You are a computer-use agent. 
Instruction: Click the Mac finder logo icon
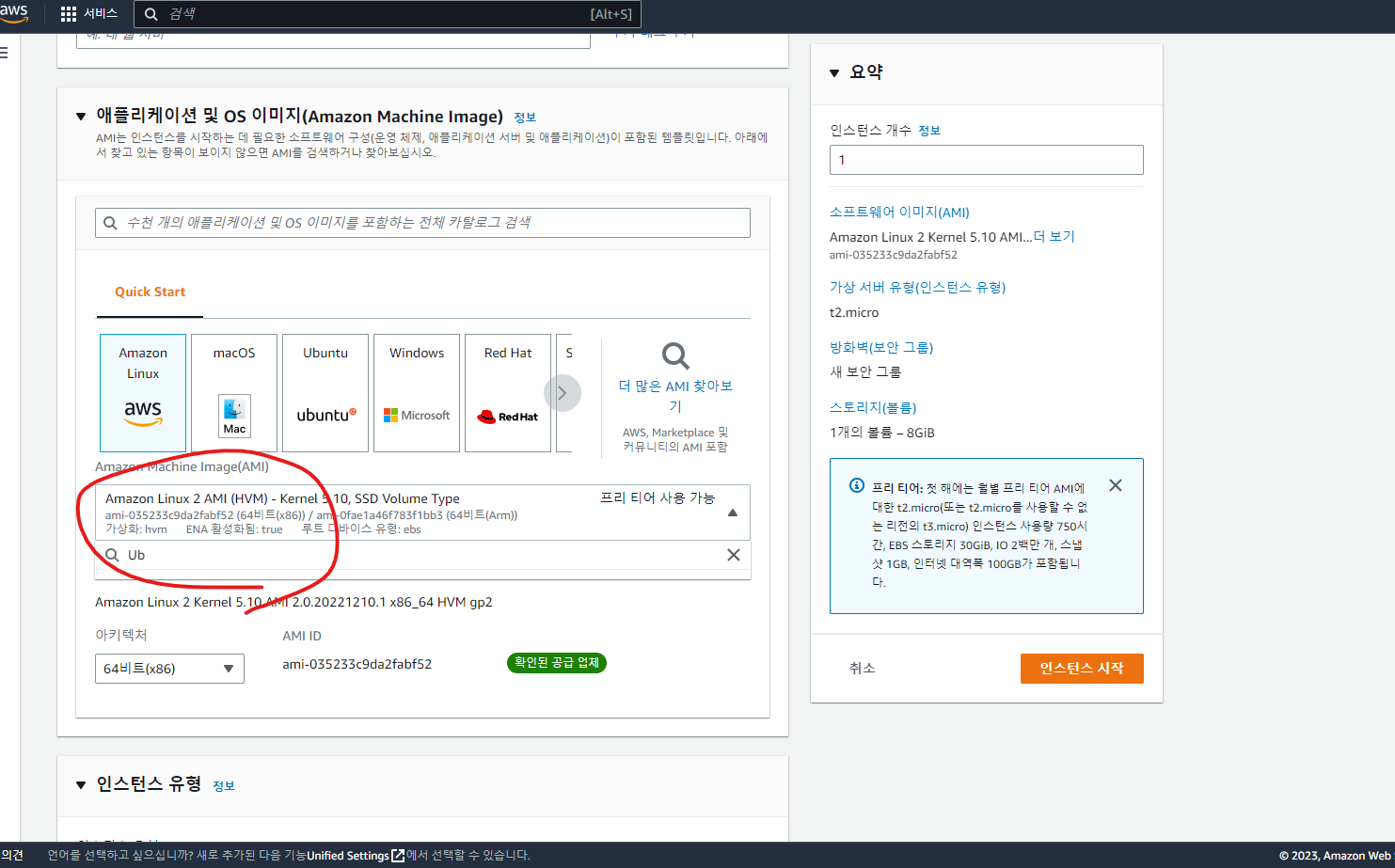[x=234, y=417]
